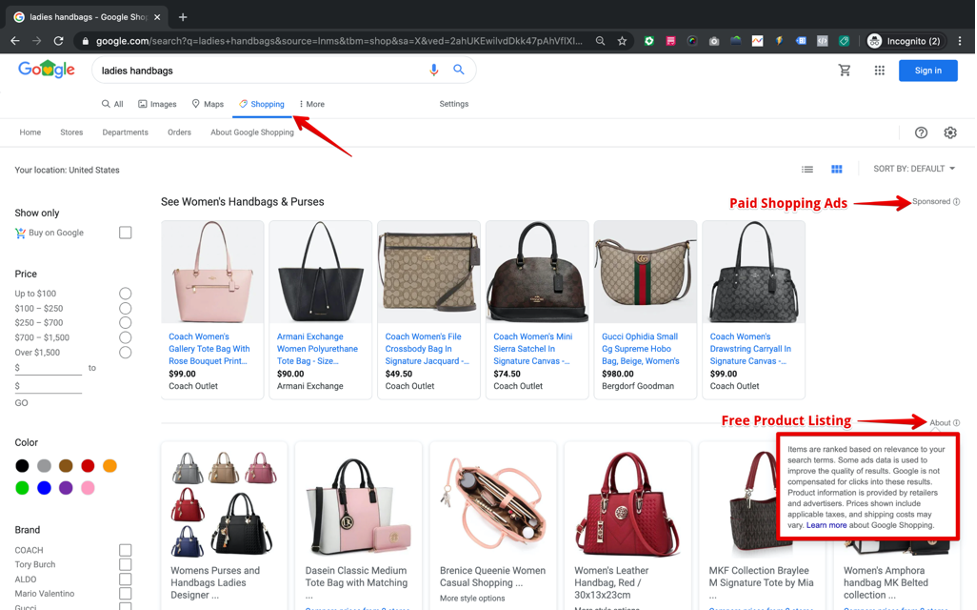Click the browser back arrow

pyautogui.click(x=15, y=41)
